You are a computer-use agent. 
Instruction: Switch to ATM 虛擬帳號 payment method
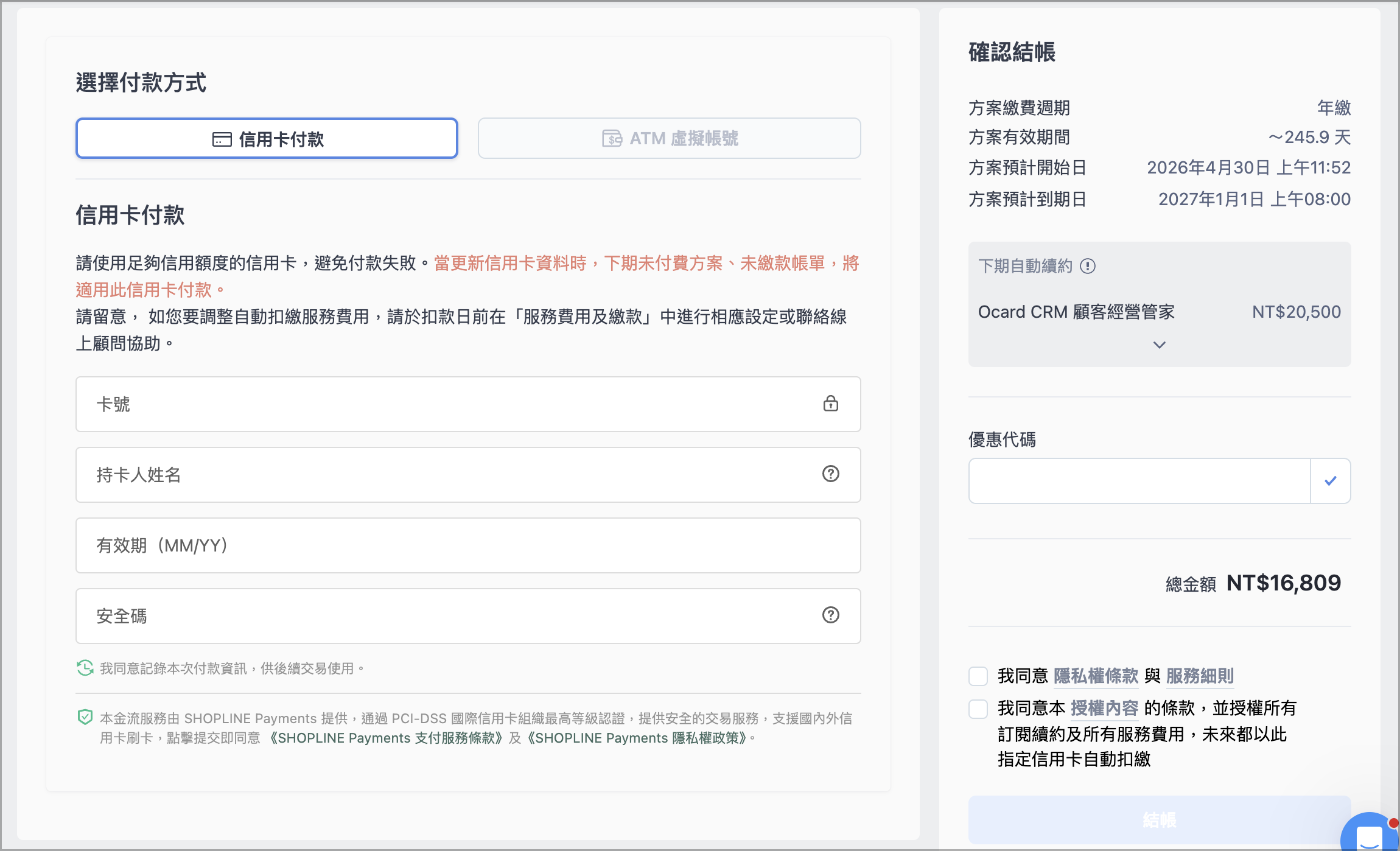click(669, 139)
